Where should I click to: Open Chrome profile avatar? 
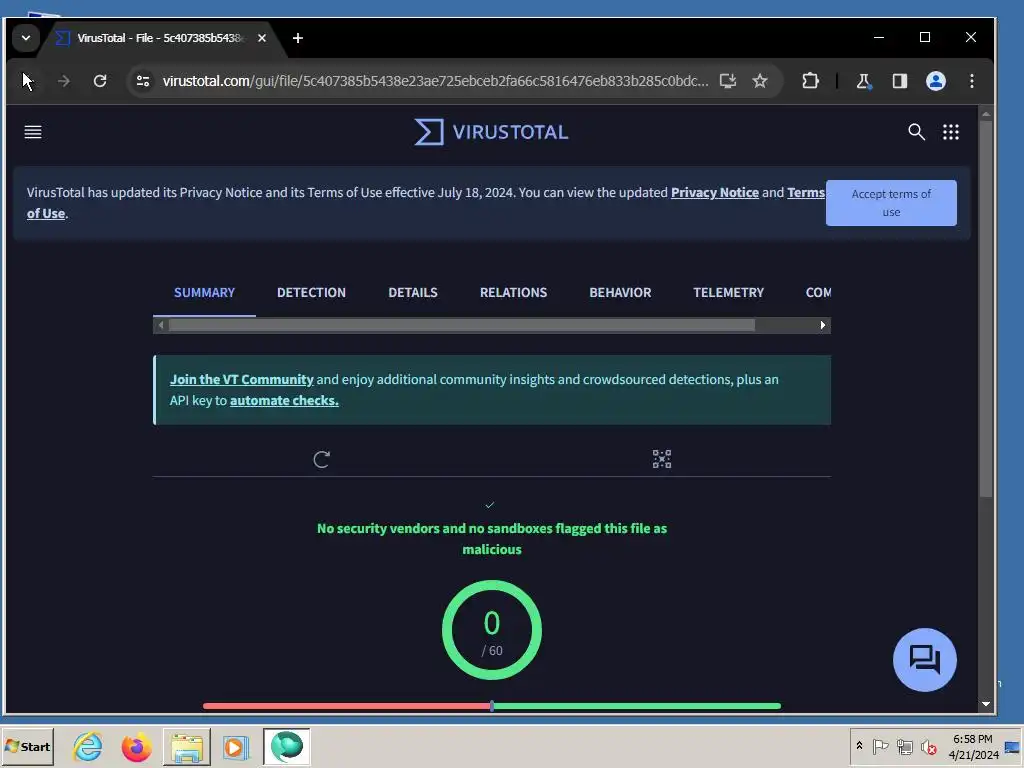(936, 81)
